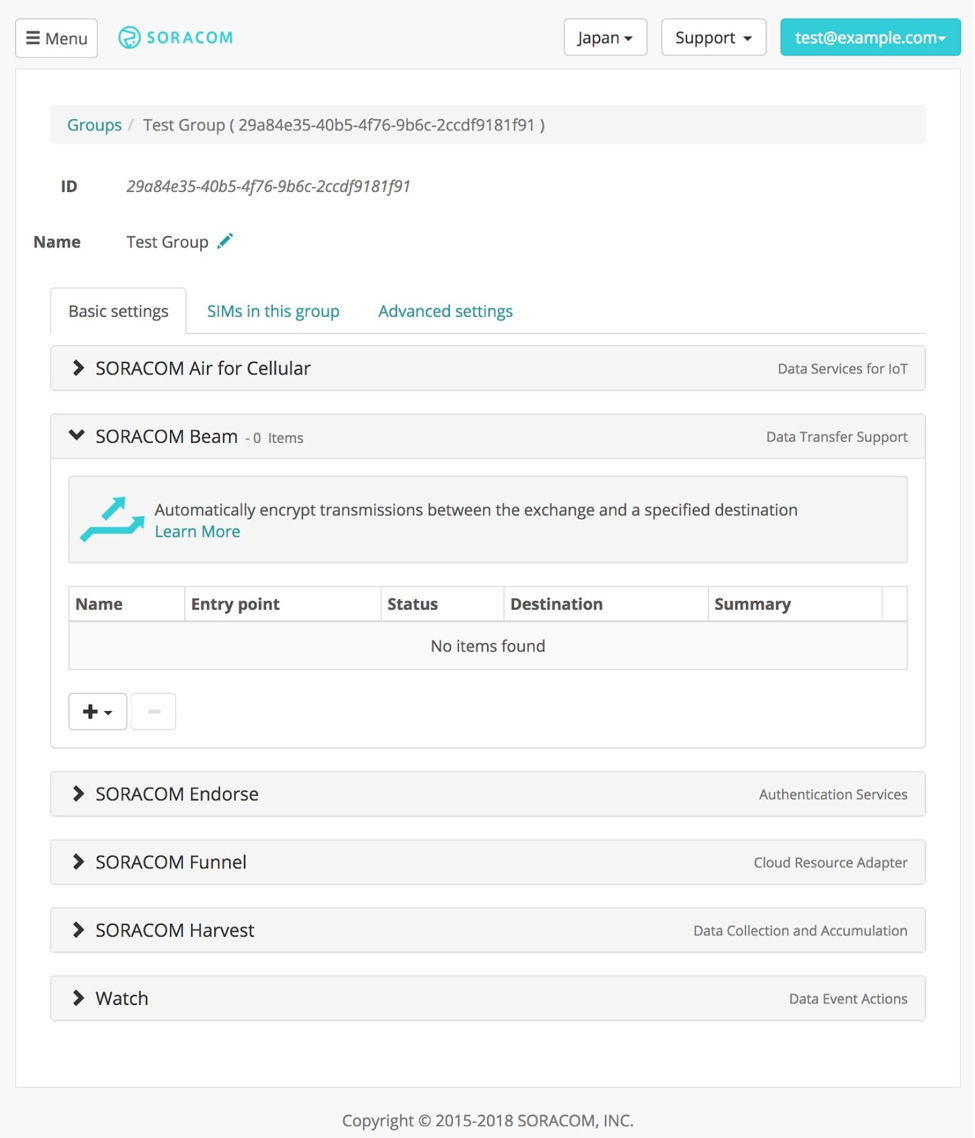975x1138 pixels.
Task: Collapse the SORACOM Beam section
Action: coord(488,437)
